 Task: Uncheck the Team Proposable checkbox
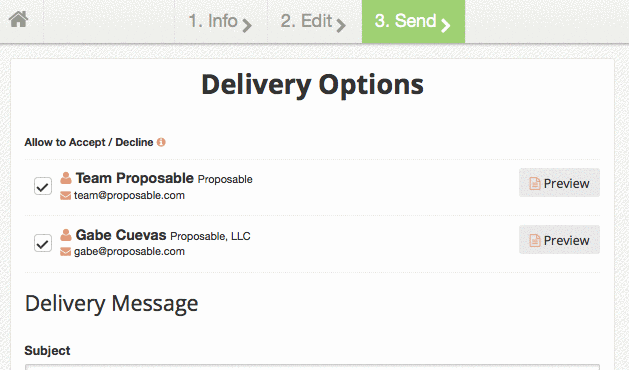point(43,186)
